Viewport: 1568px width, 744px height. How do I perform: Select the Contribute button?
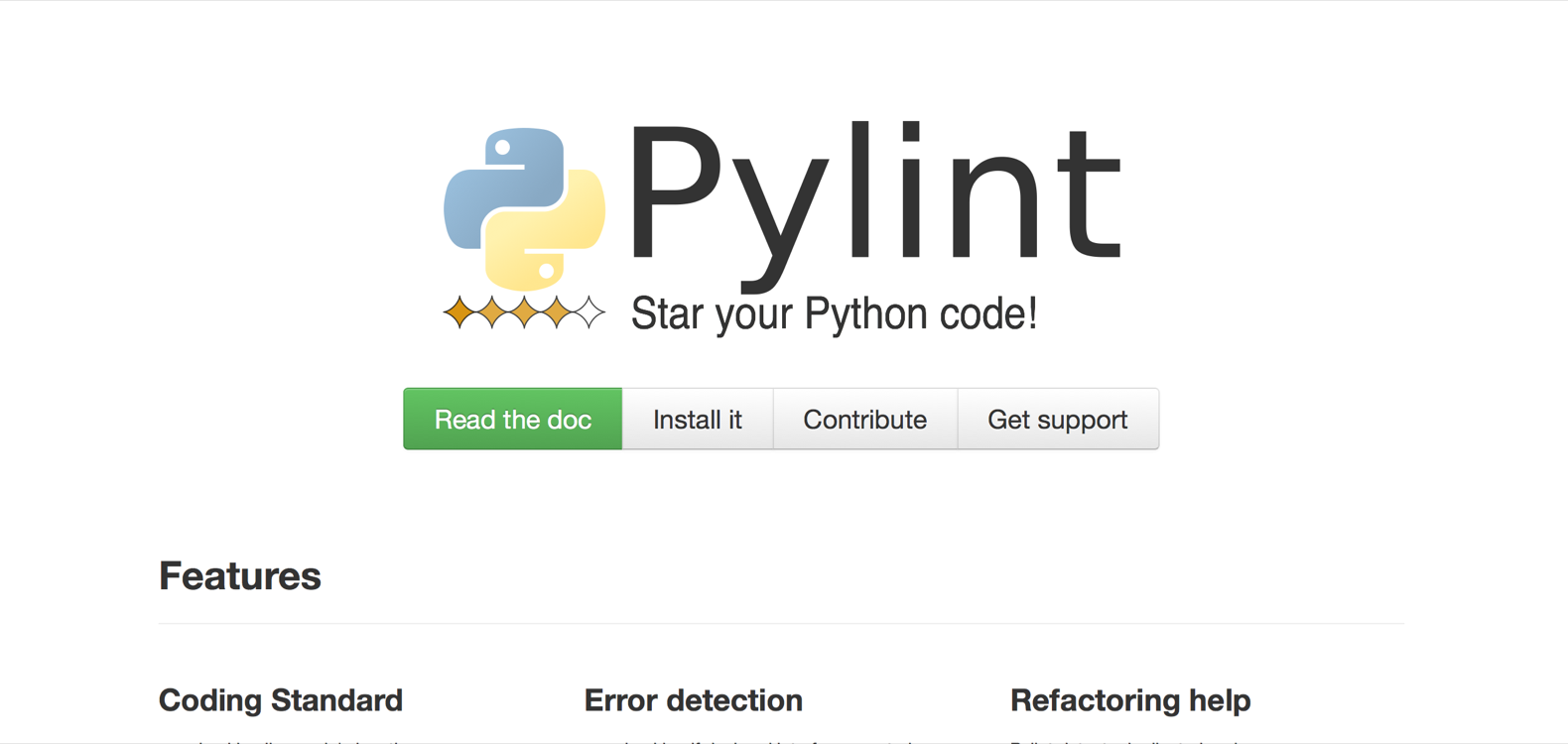[x=865, y=419]
